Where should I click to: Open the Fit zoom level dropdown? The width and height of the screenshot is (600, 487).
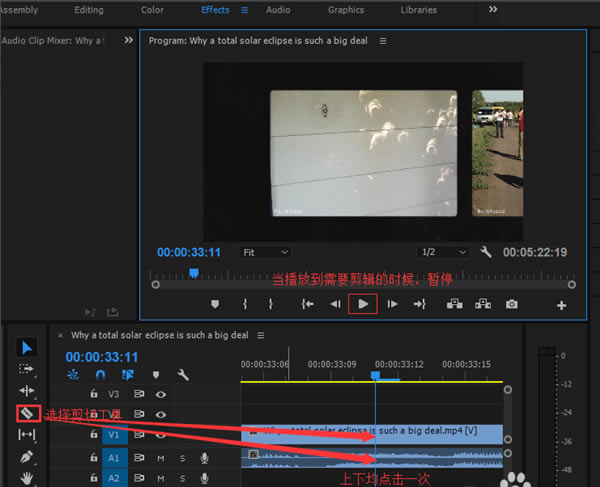[265, 252]
